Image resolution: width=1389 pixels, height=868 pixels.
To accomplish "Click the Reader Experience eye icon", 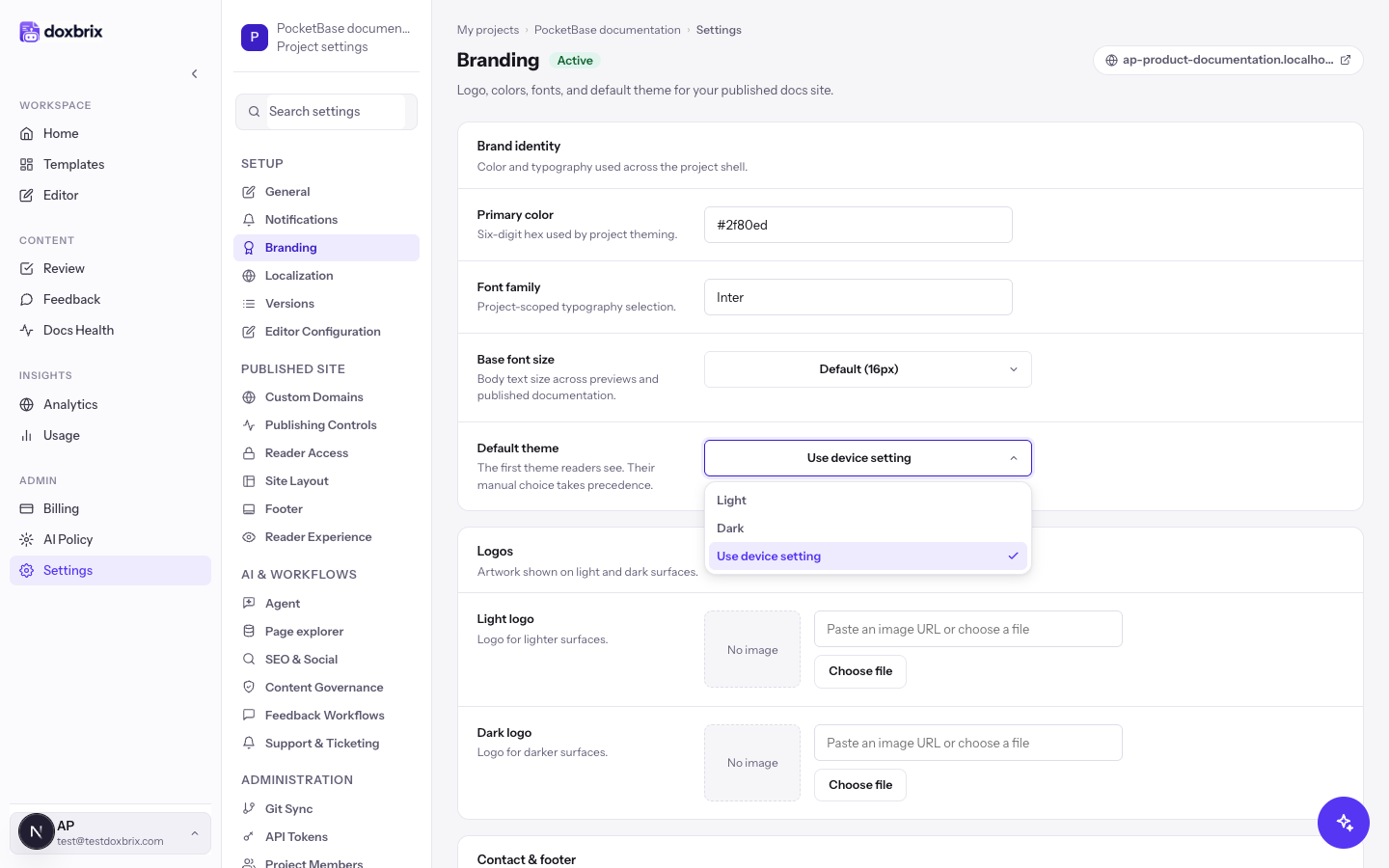I will point(249,537).
